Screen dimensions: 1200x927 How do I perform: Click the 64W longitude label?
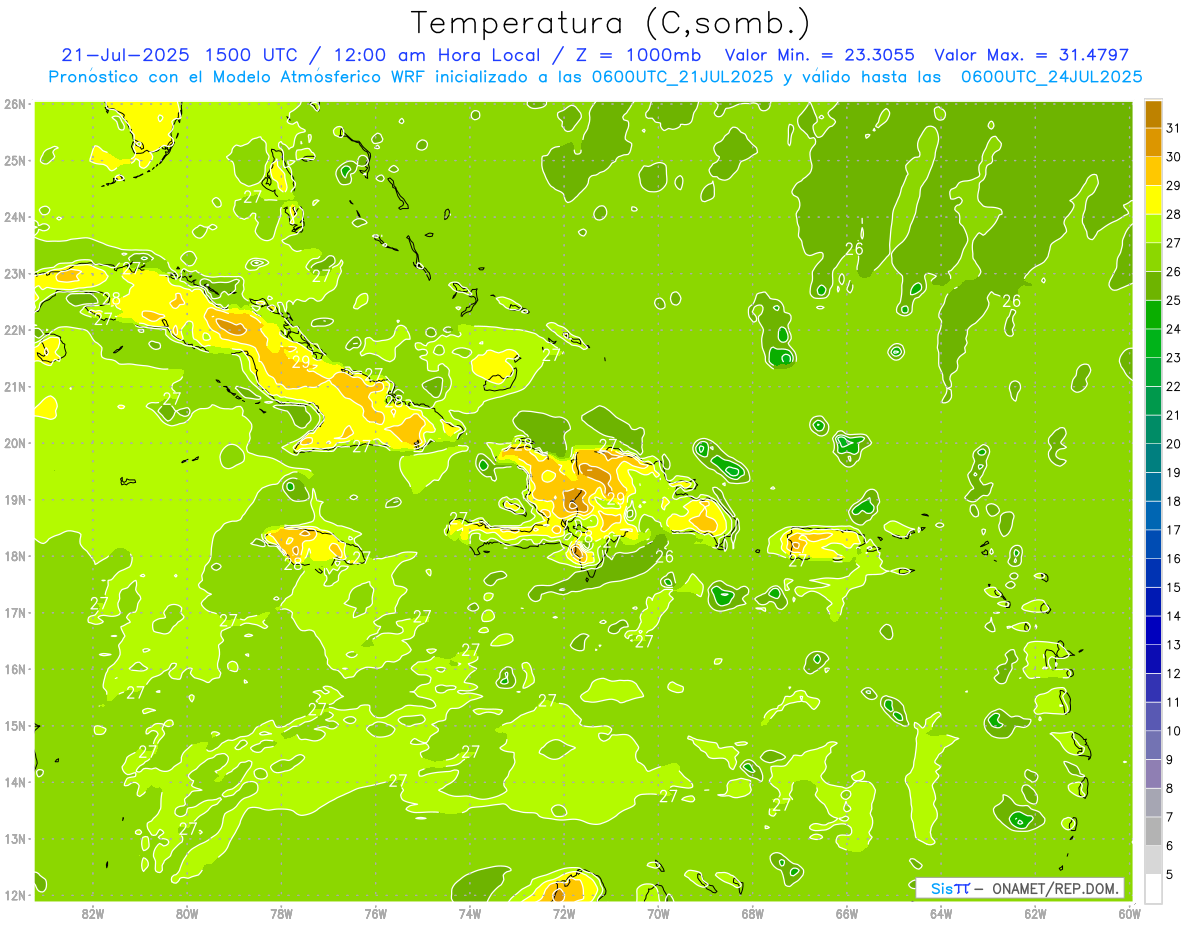click(941, 913)
